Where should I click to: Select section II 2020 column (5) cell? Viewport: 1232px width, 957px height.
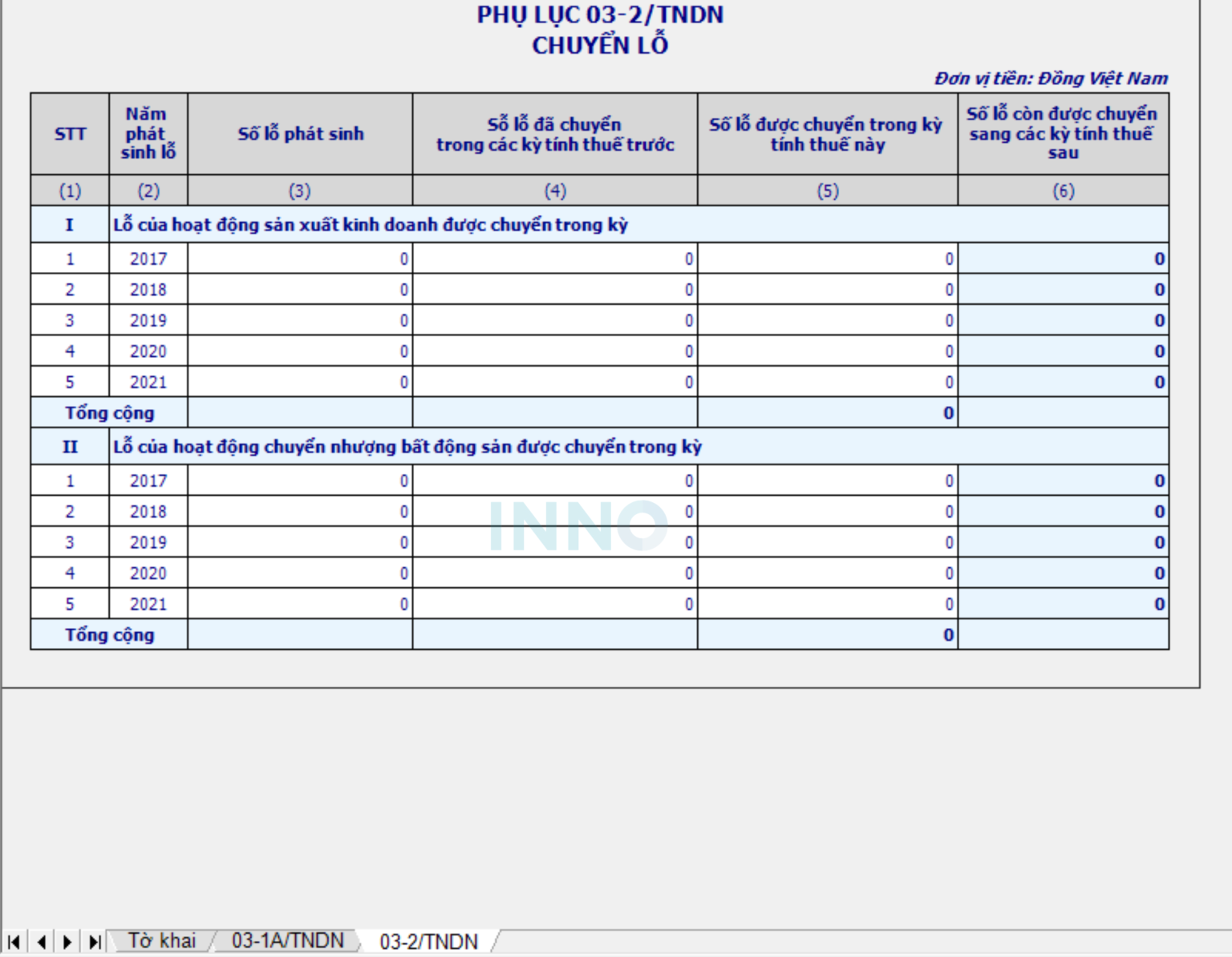(x=827, y=574)
